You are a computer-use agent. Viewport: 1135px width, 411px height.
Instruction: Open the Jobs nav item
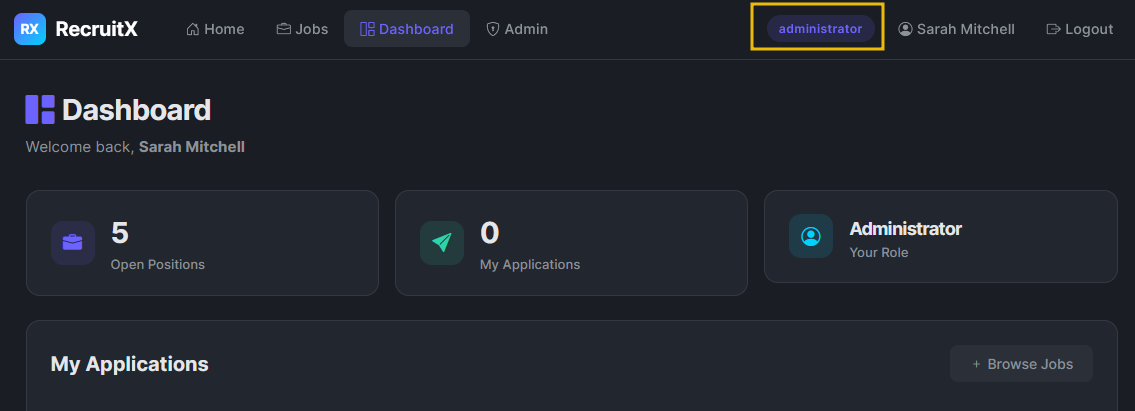tap(302, 29)
